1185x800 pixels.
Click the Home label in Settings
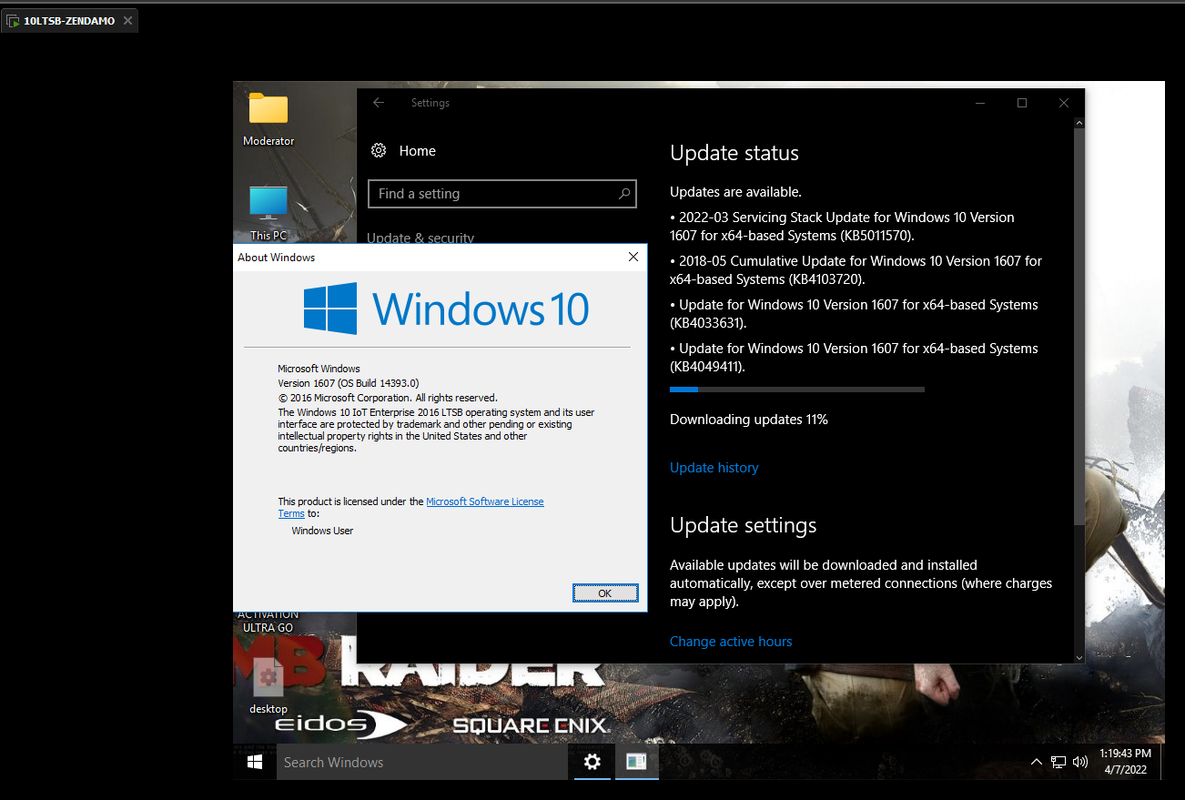coord(417,151)
